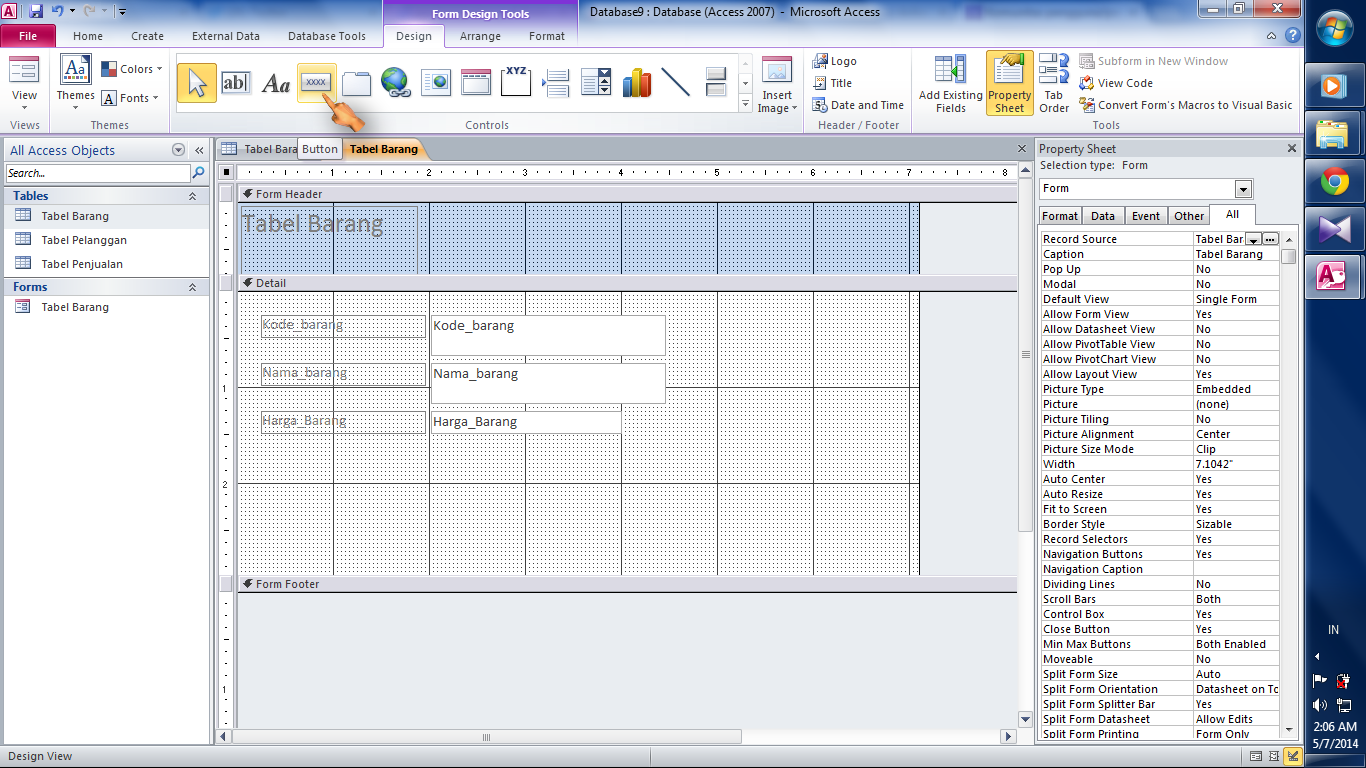1366x768 pixels.
Task: Open the Other tab in Property Sheet
Action: click(1189, 216)
